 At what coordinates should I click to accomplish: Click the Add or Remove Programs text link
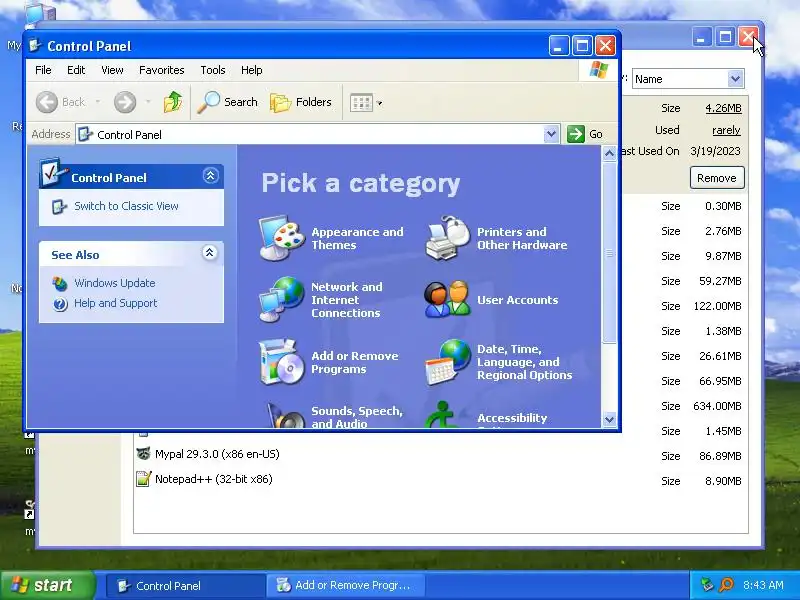point(355,362)
